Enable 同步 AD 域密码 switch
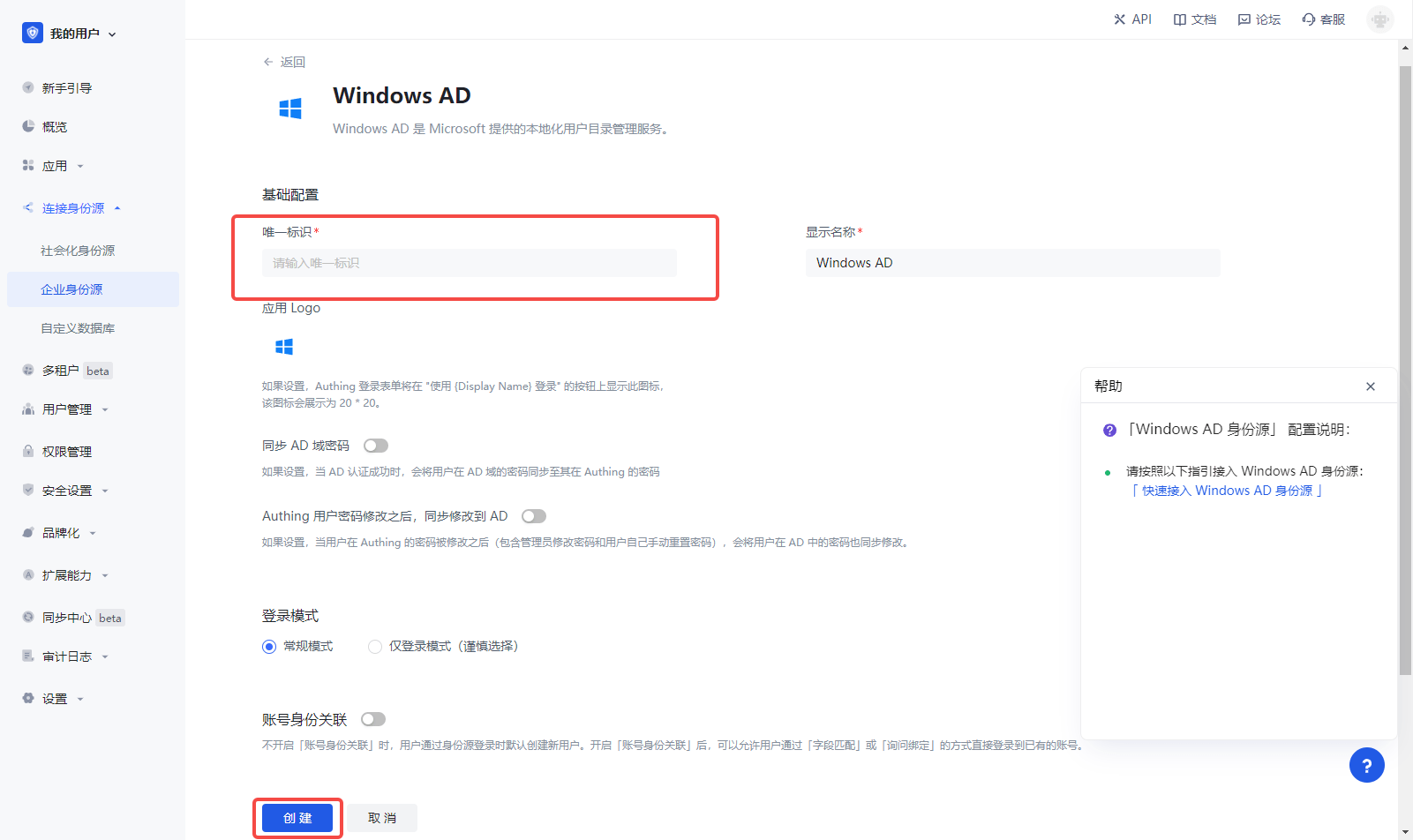 375,445
